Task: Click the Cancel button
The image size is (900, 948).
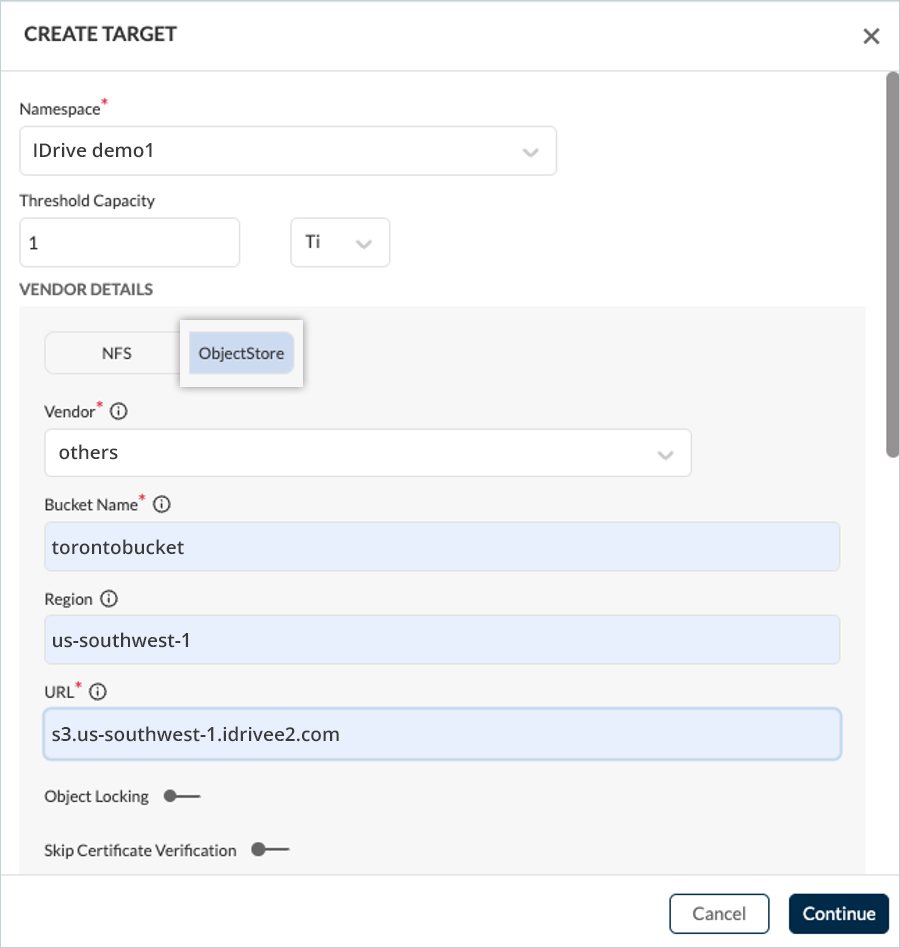Action: [719, 913]
